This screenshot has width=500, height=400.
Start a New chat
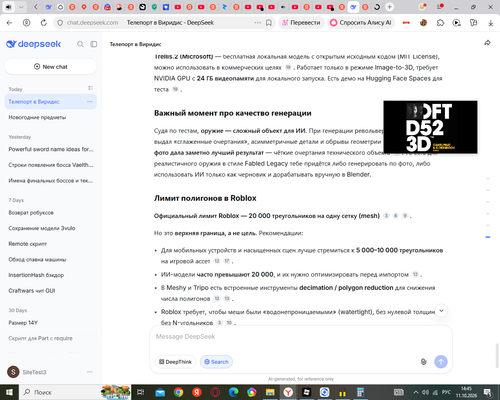[51, 67]
